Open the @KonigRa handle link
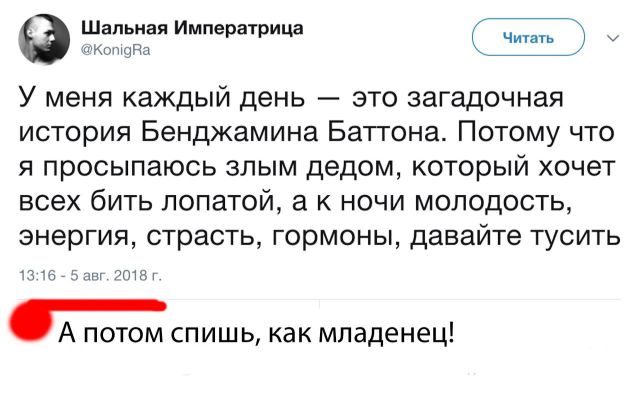 pyautogui.click(x=116, y=50)
